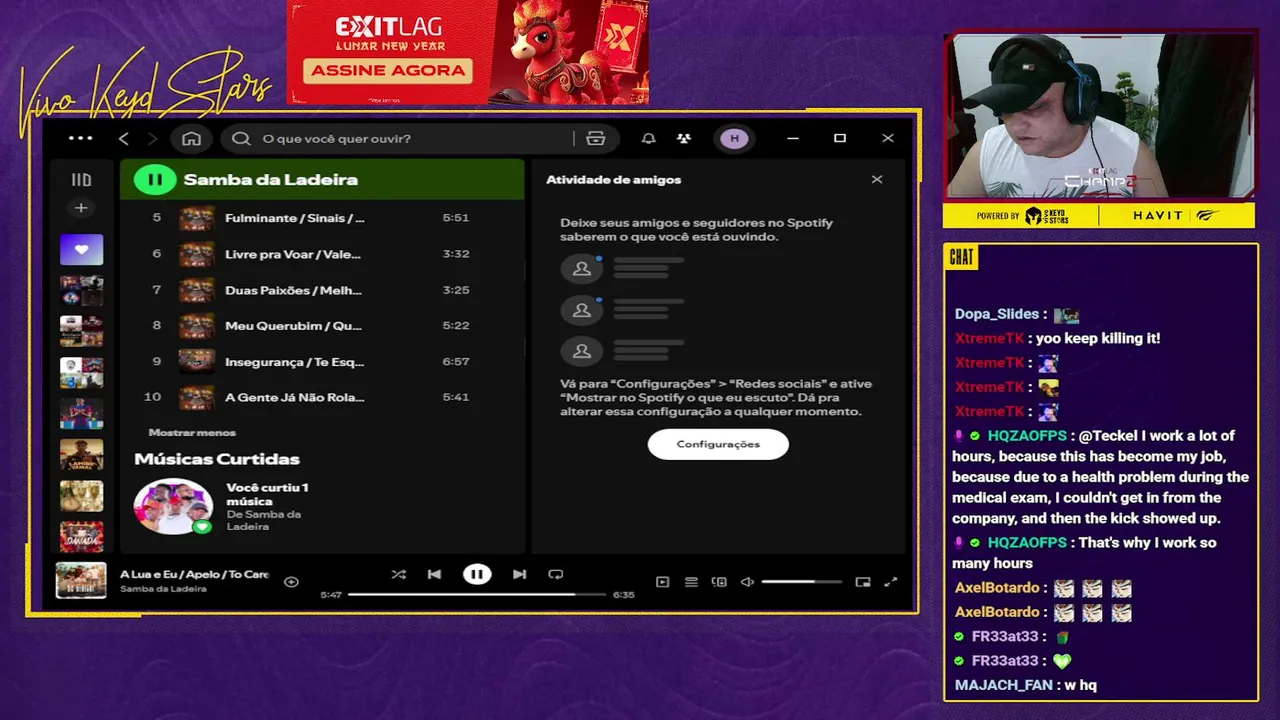Click the ExitLag 'ASSINE AGORA' banner
Viewport: 1280px width, 720px height.
(x=388, y=71)
